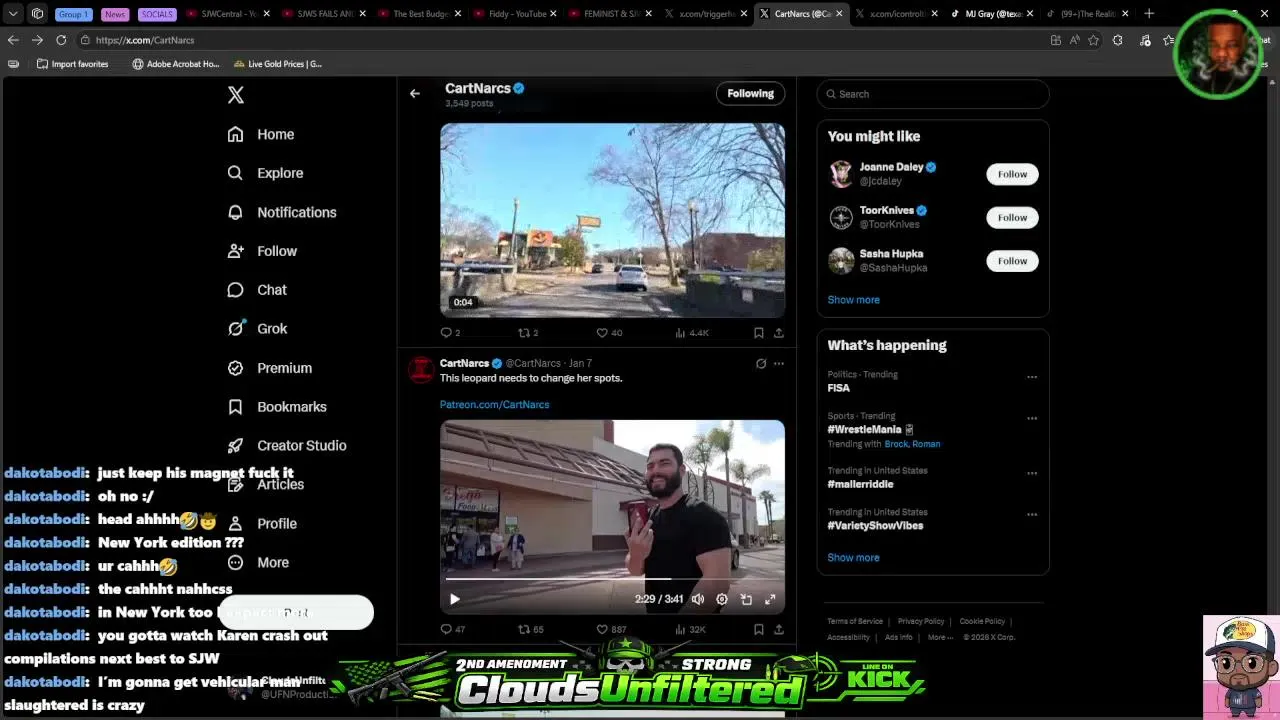The image size is (1280, 720).
Task: Click the Creator Studio rocket icon
Action: point(235,446)
